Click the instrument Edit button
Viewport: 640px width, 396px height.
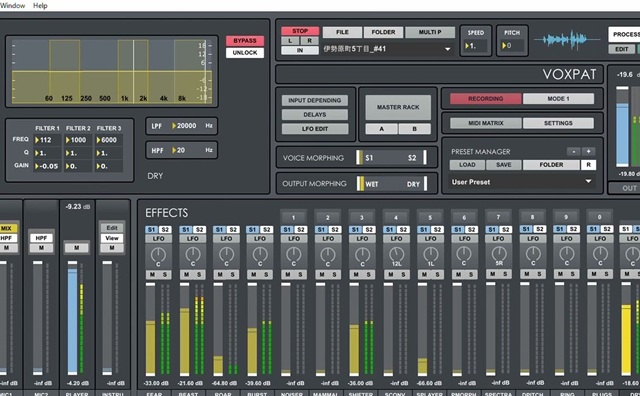pyautogui.click(x=112, y=228)
